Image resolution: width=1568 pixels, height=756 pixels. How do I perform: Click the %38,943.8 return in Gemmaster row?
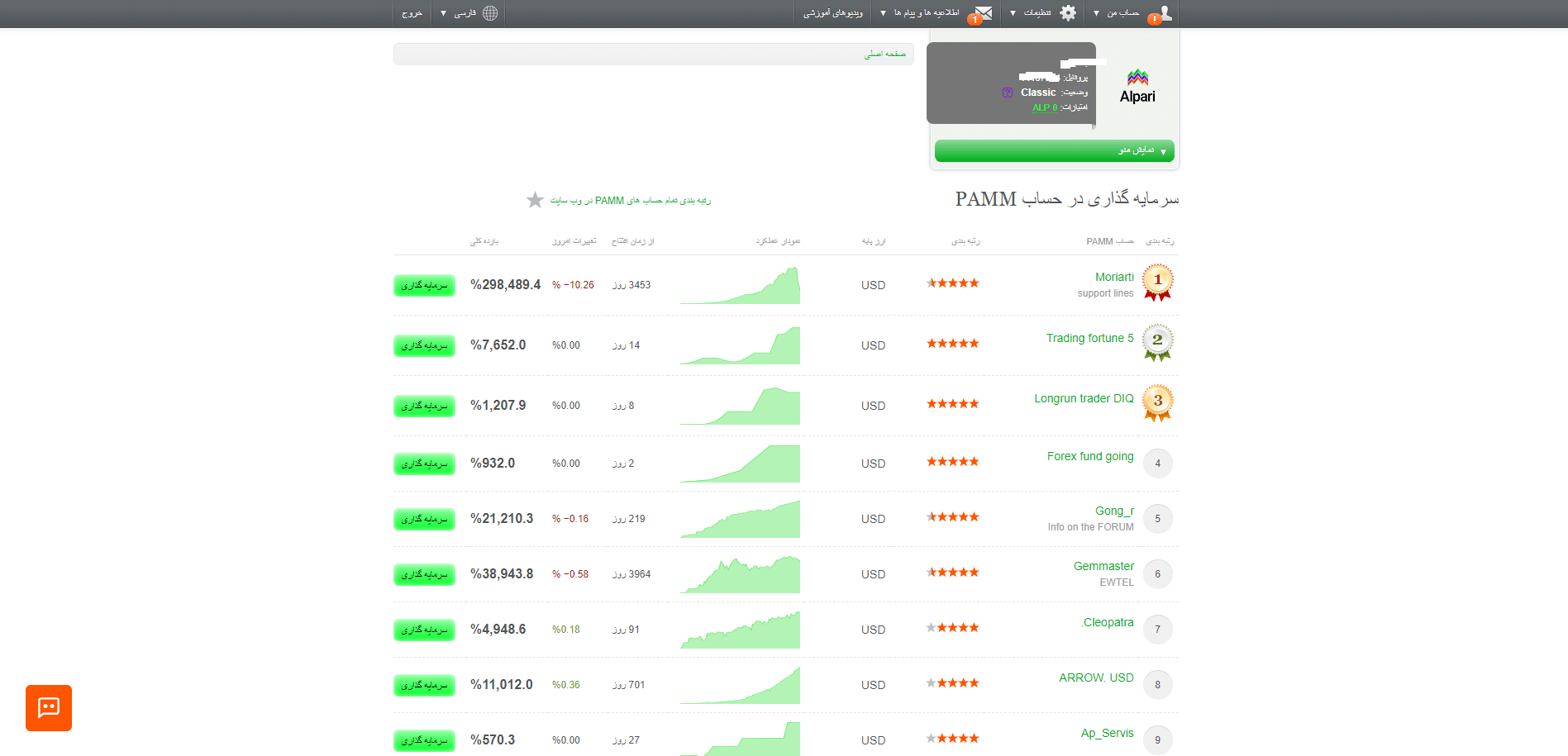502,574
